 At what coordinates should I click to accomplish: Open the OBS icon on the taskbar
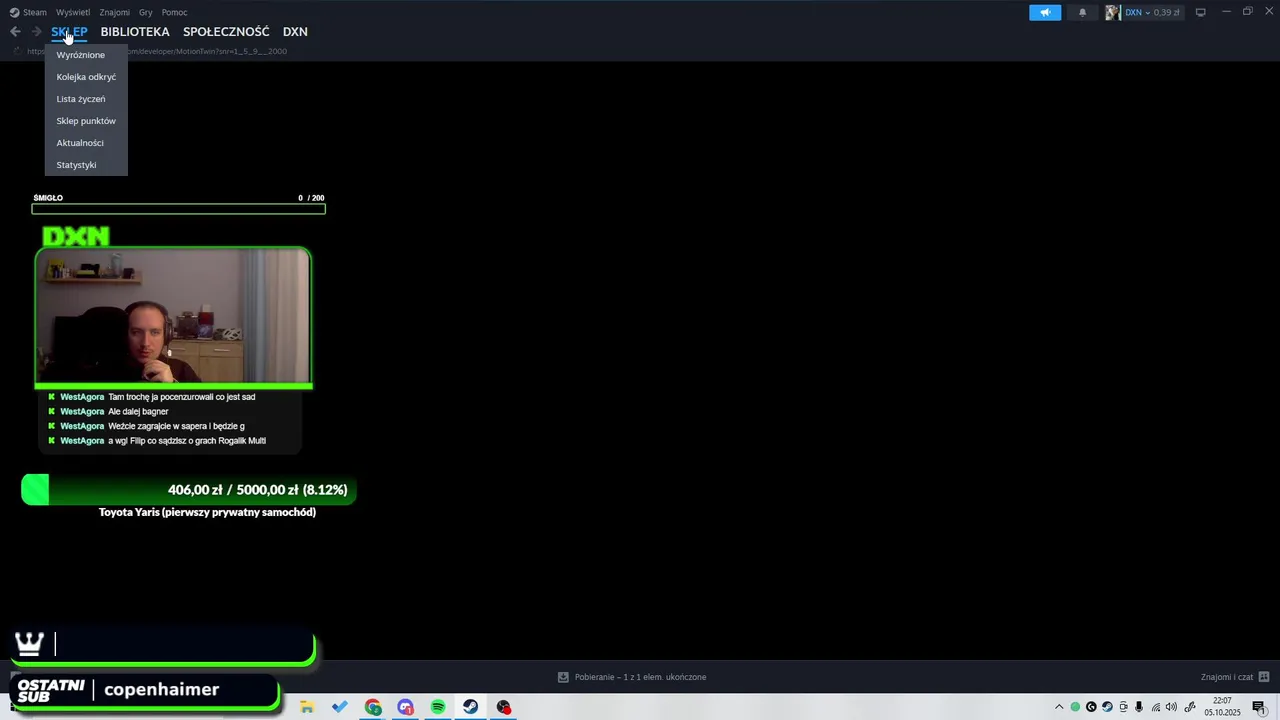503,707
